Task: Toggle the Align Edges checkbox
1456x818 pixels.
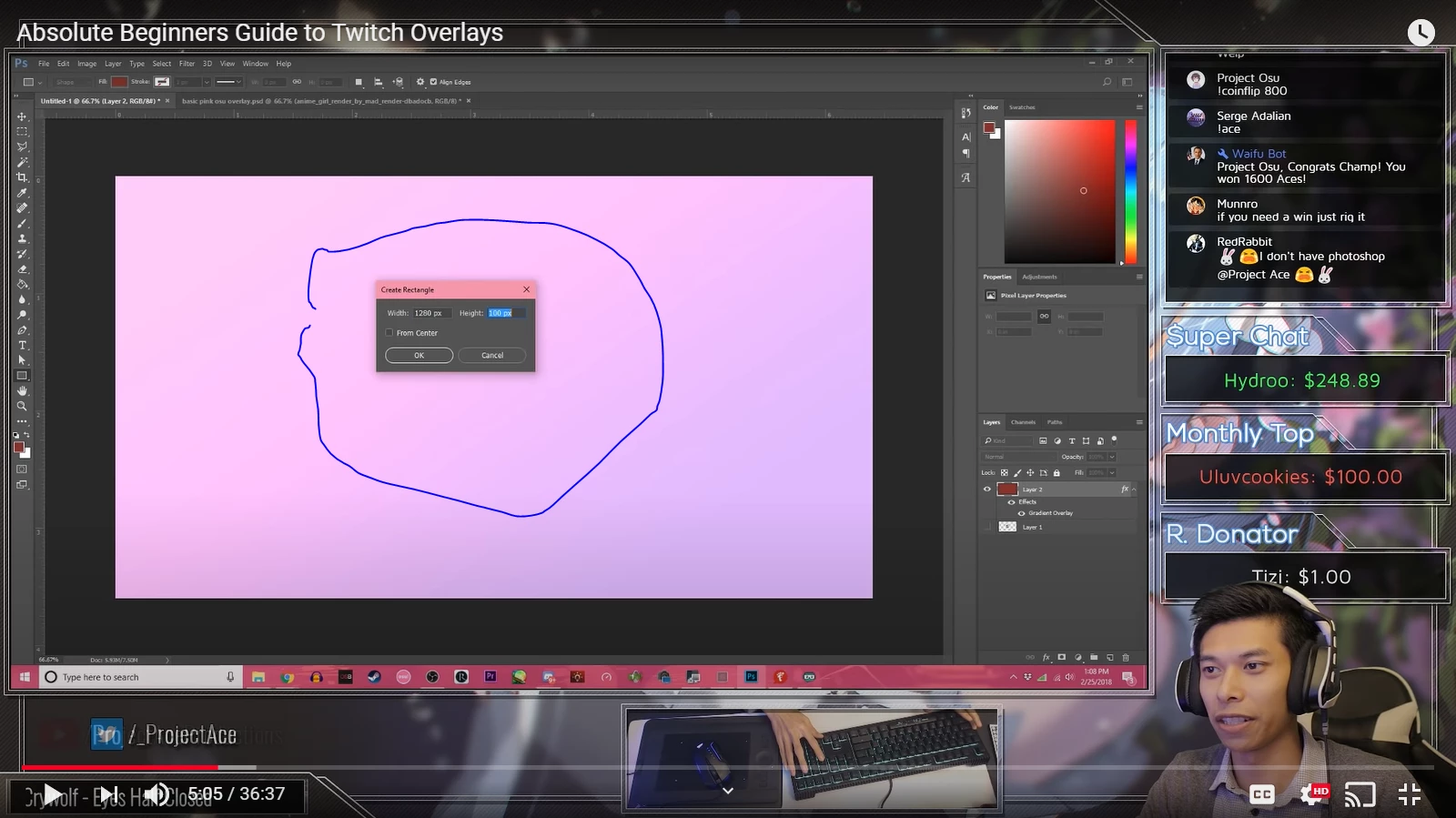Action: 433,82
